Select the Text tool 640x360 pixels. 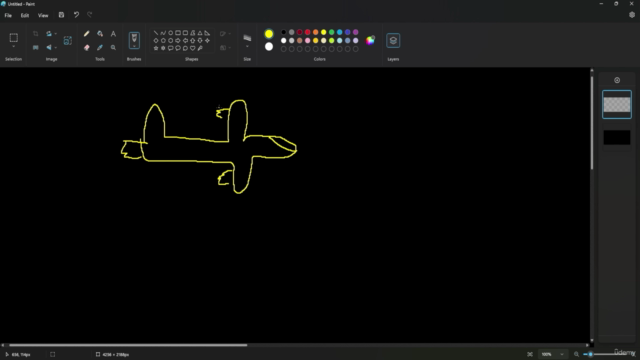tap(113, 34)
